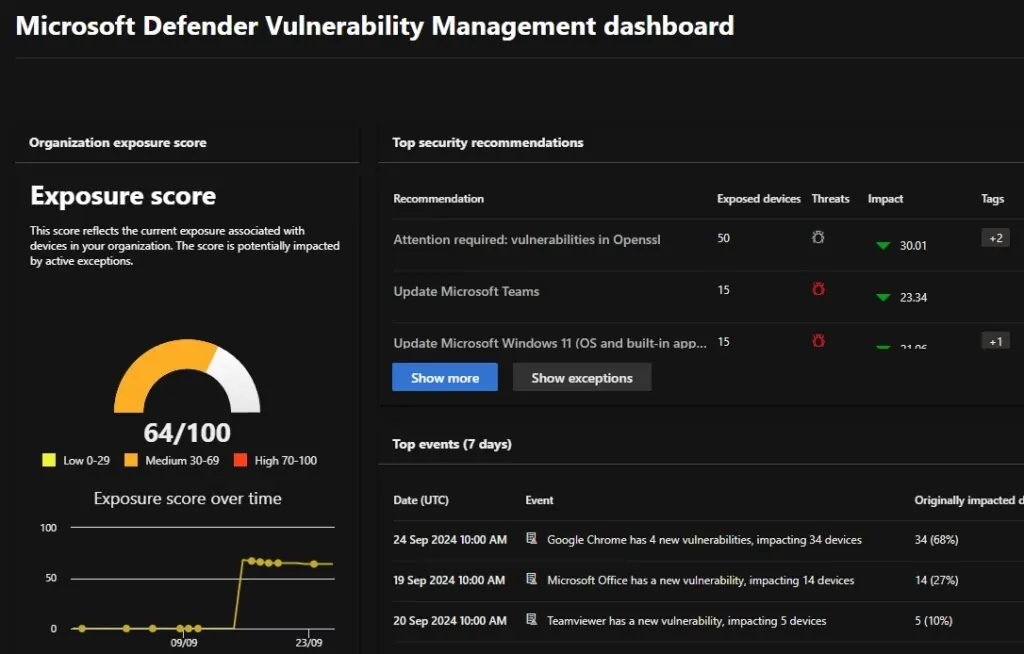Click the Organization exposure score card title
Viewport: 1024px width, 654px height.
point(118,142)
